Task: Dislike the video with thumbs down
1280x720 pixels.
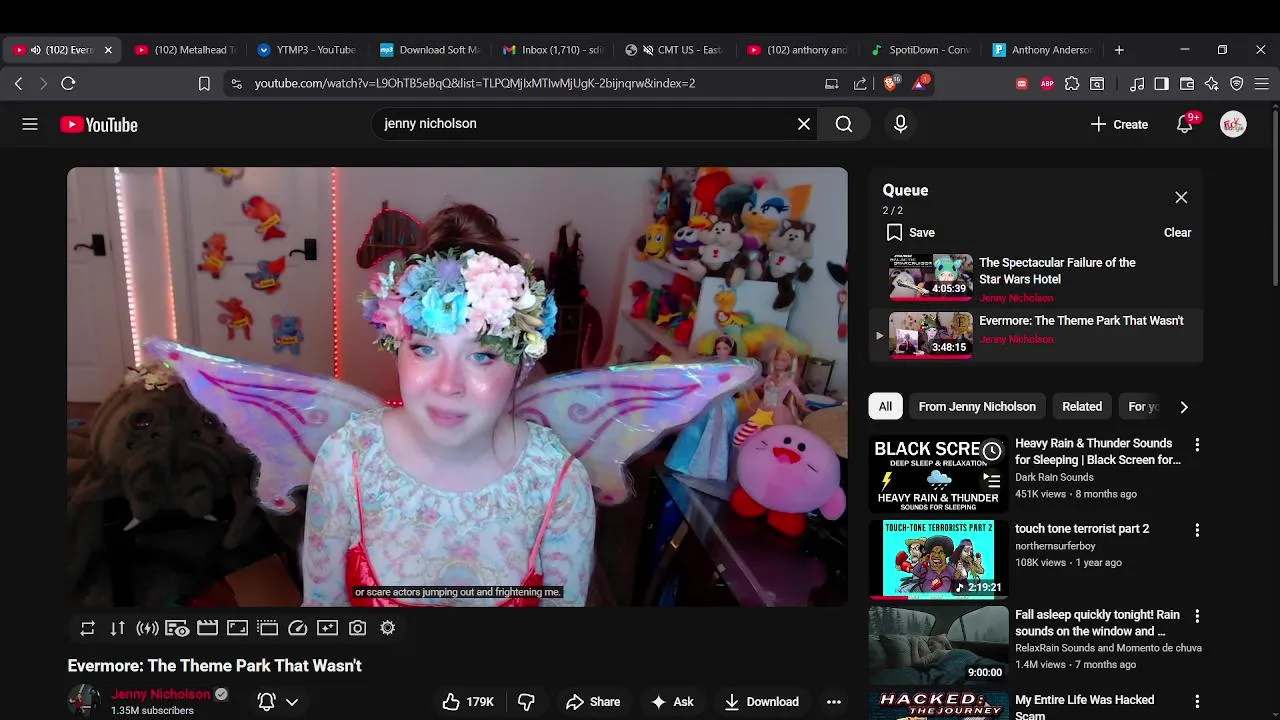Action: click(526, 702)
